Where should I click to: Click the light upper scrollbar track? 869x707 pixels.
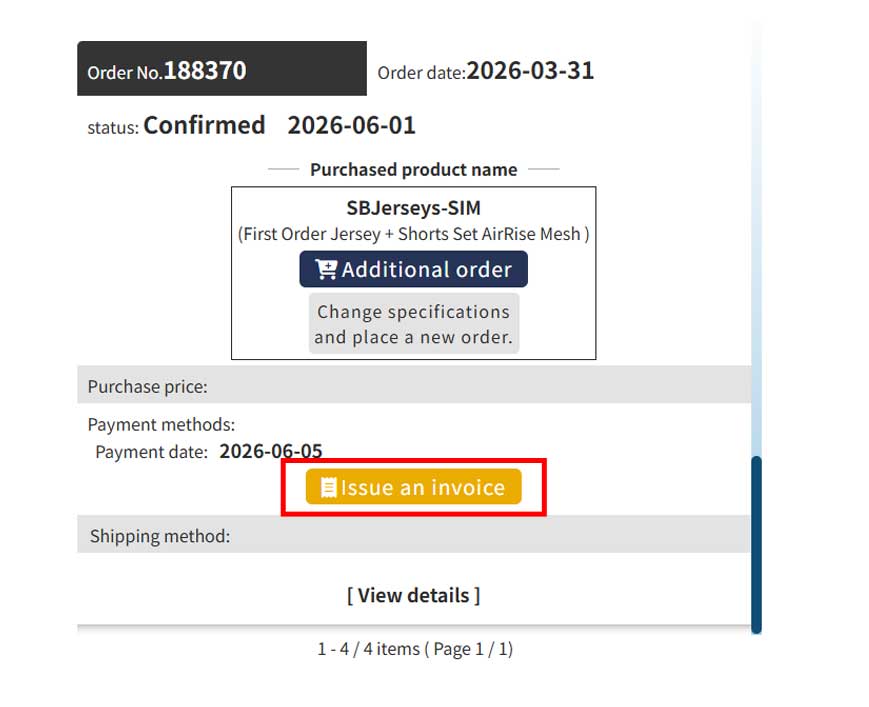pyautogui.click(x=756, y=238)
